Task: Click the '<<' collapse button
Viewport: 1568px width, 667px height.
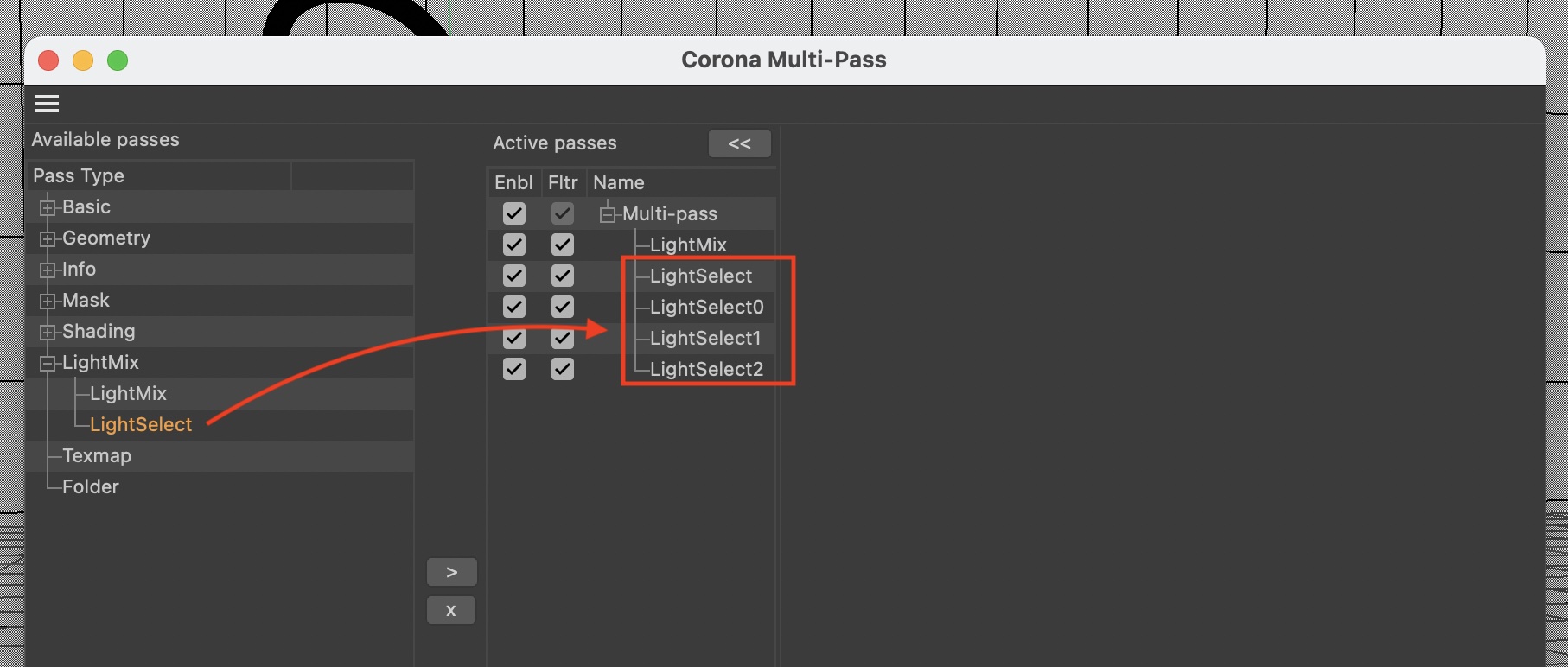Action: pos(739,143)
